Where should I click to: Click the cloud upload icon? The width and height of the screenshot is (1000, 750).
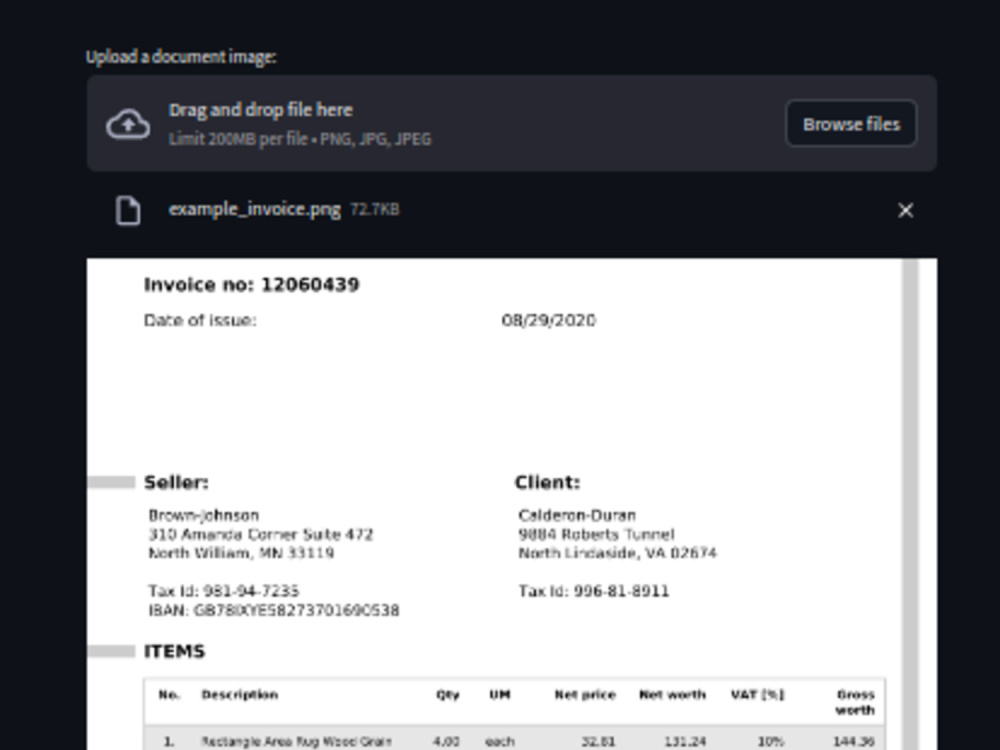click(x=128, y=124)
